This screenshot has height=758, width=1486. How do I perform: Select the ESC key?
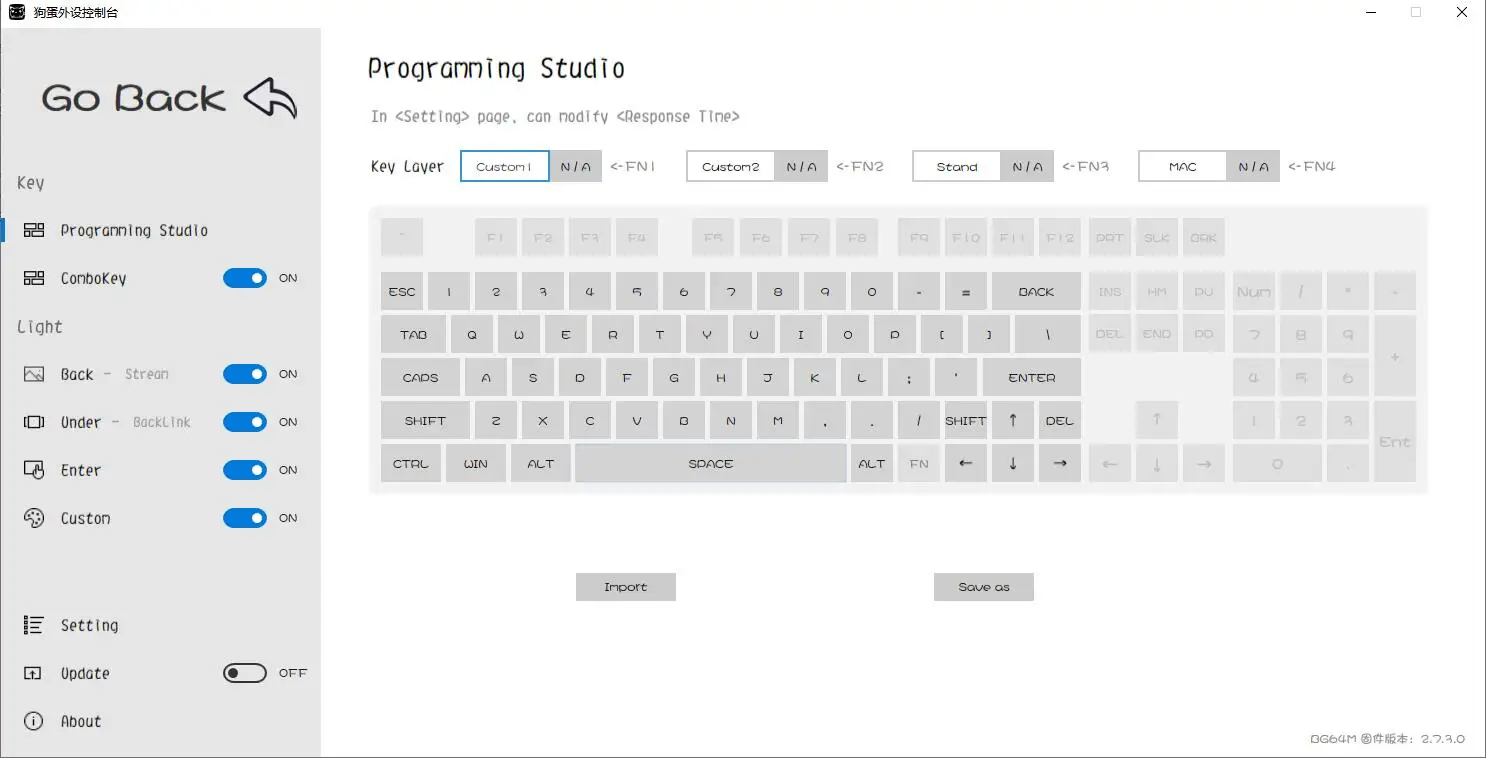(402, 292)
